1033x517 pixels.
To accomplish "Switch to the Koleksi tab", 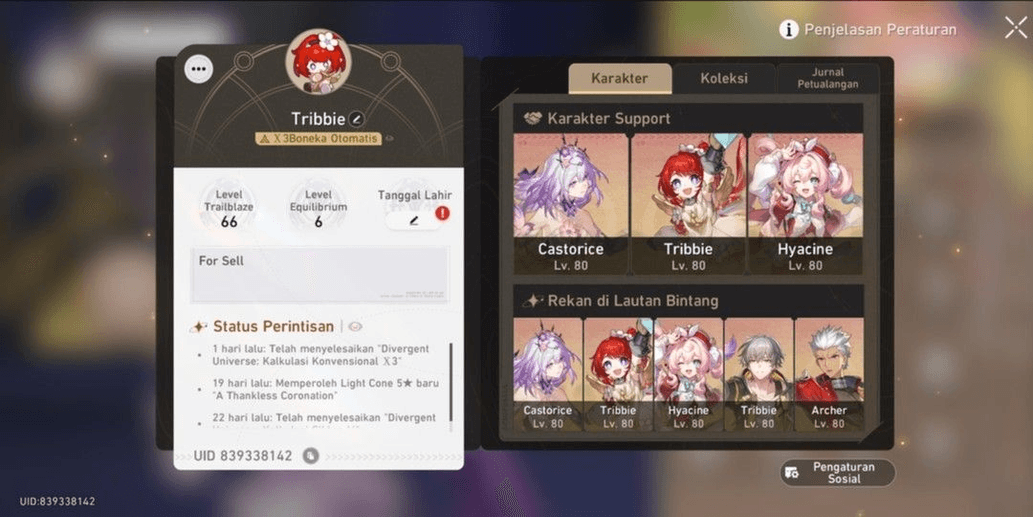I will tap(724, 78).
